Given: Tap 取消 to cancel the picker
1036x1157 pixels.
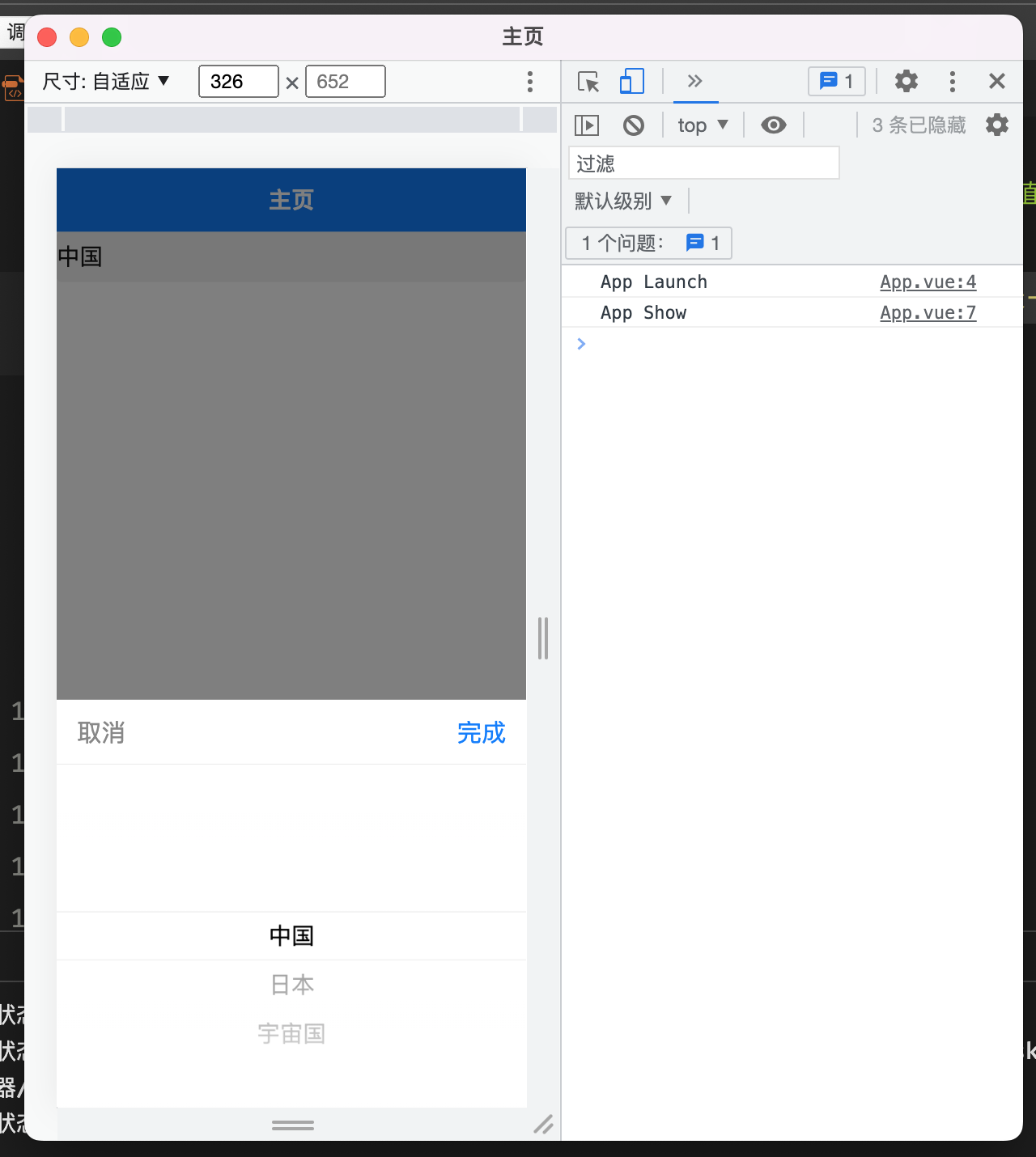Looking at the screenshot, I should click(101, 732).
